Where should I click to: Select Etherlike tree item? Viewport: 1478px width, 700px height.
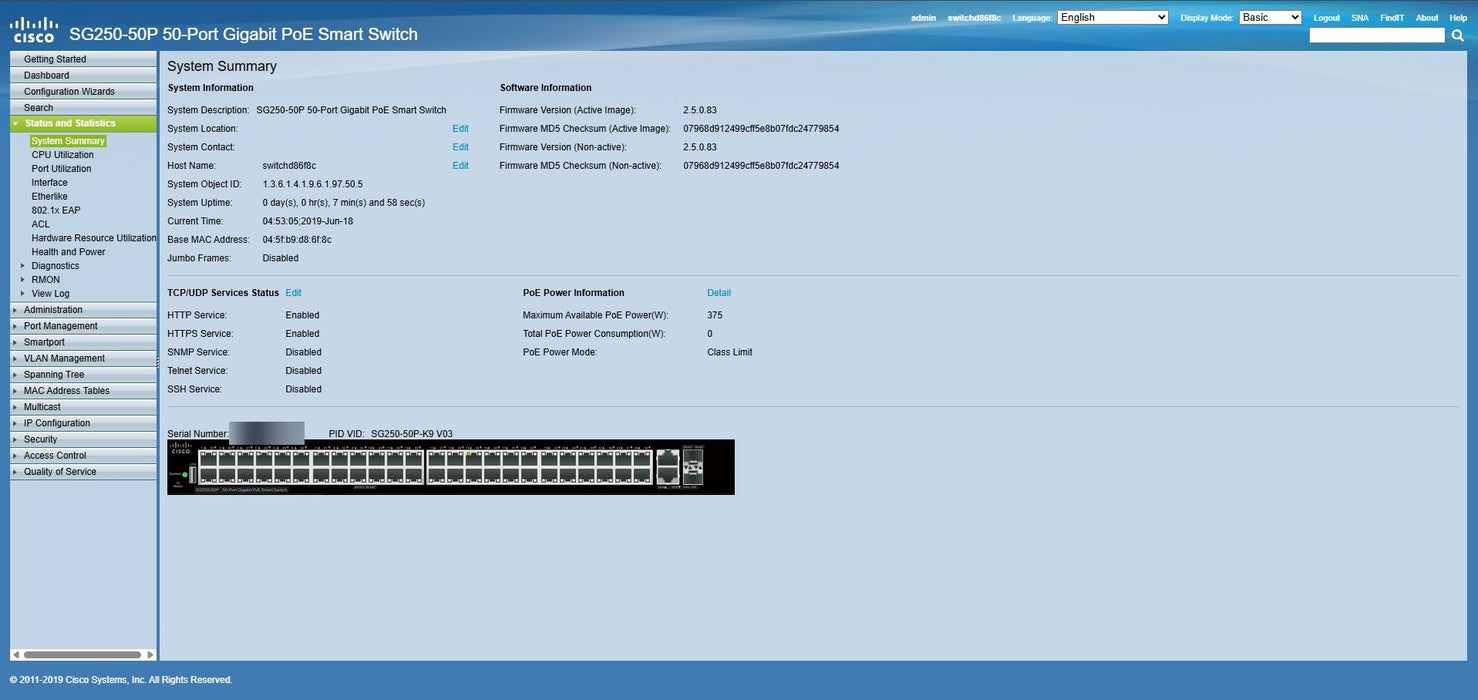click(50, 197)
